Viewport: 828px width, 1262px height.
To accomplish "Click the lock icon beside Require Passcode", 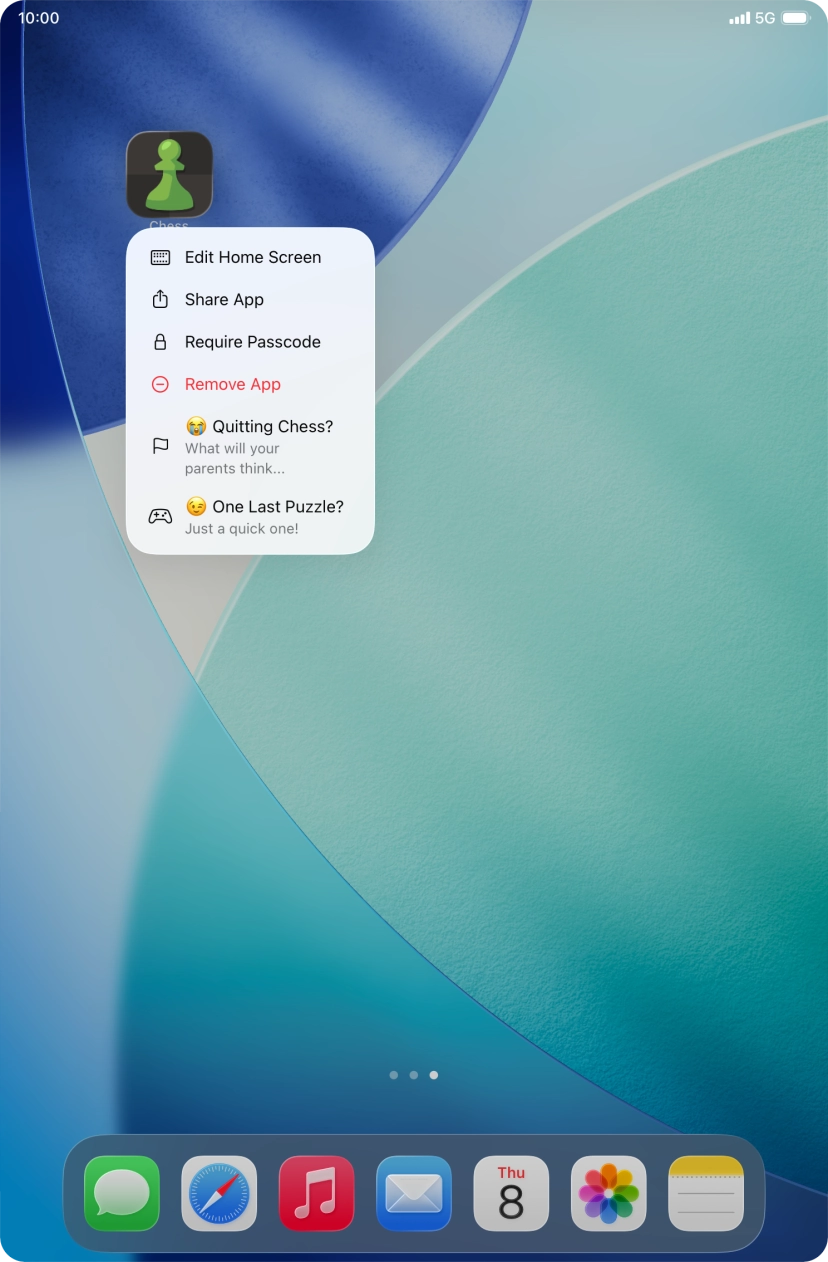I will click(160, 342).
